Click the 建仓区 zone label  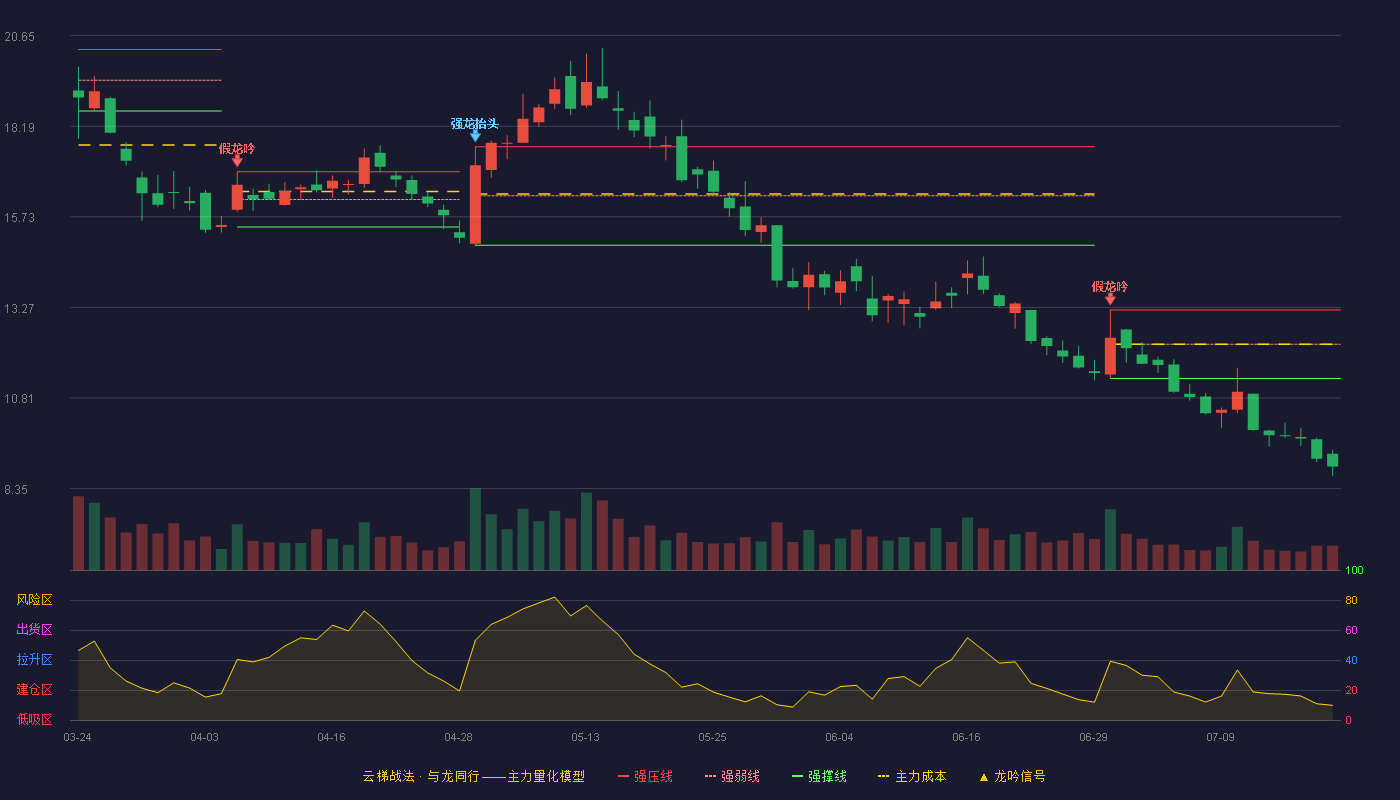34,690
